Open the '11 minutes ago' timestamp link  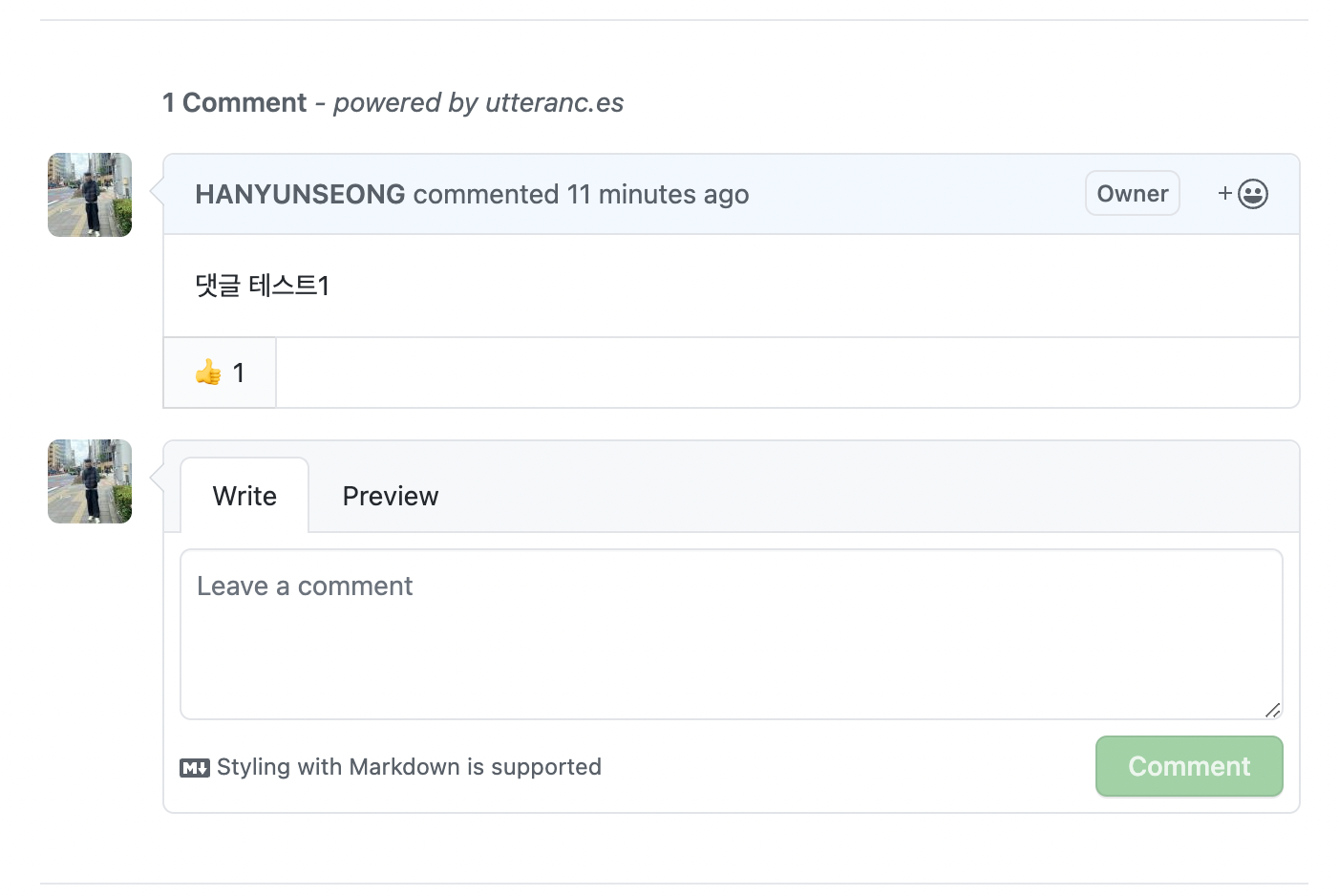(x=658, y=194)
